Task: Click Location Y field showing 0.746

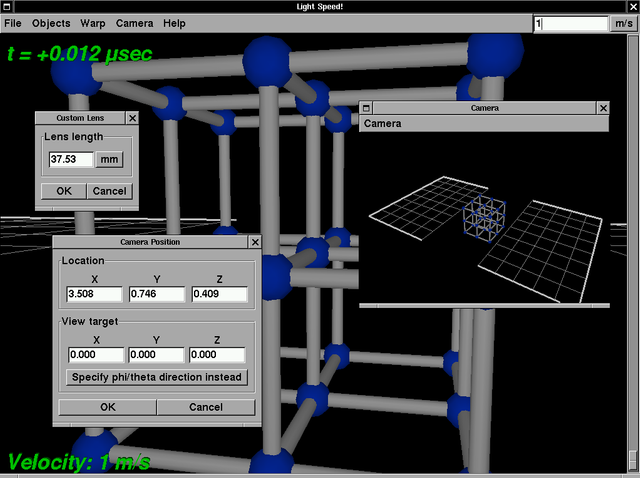Action: pyautogui.click(x=157, y=294)
